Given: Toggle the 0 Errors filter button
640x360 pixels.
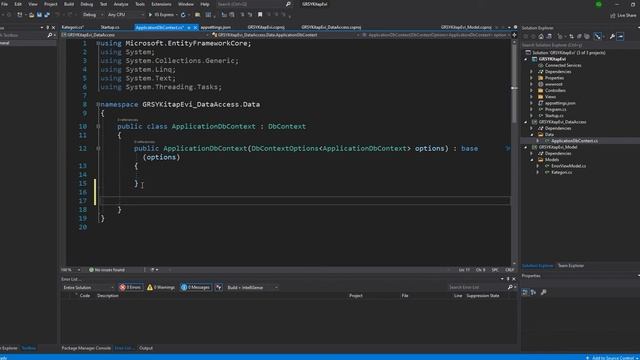Looking at the screenshot, I should pos(131,287).
